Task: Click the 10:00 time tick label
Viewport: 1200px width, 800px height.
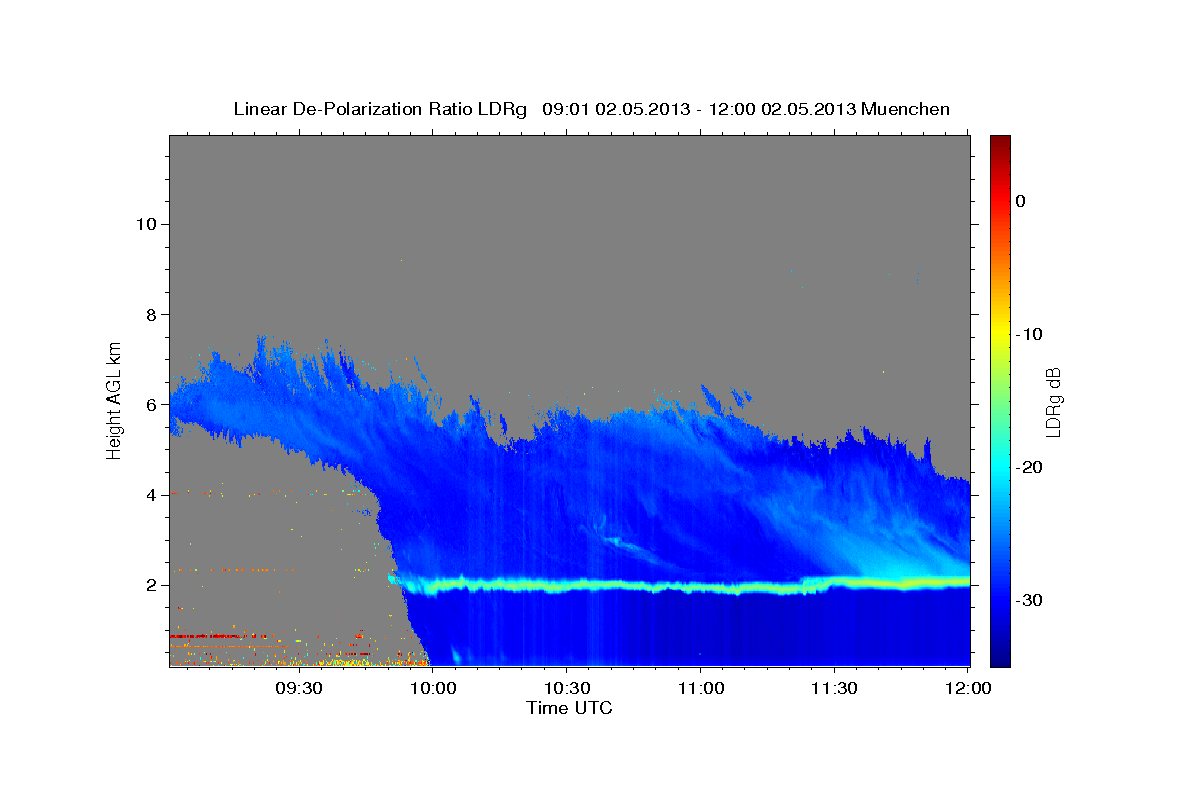Action: 432,689
